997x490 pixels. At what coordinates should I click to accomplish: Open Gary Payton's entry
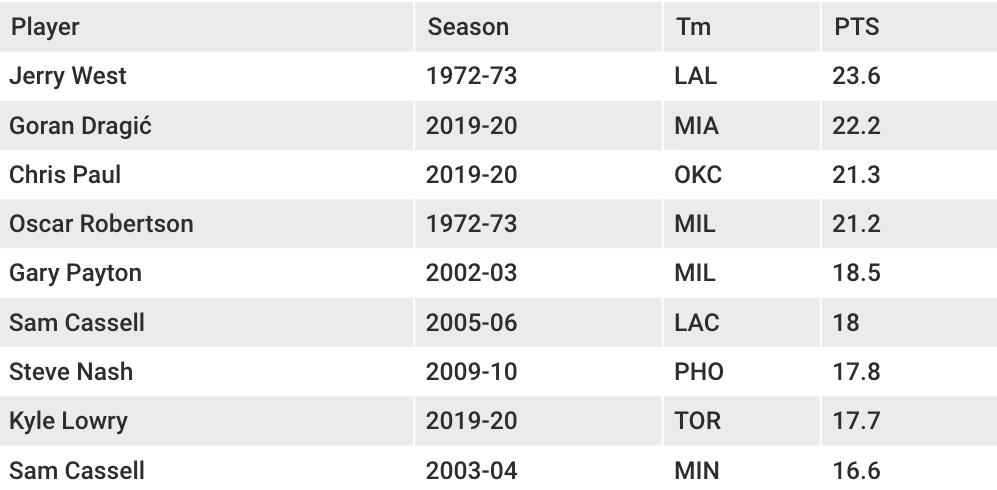pyautogui.click(x=75, y=273)
